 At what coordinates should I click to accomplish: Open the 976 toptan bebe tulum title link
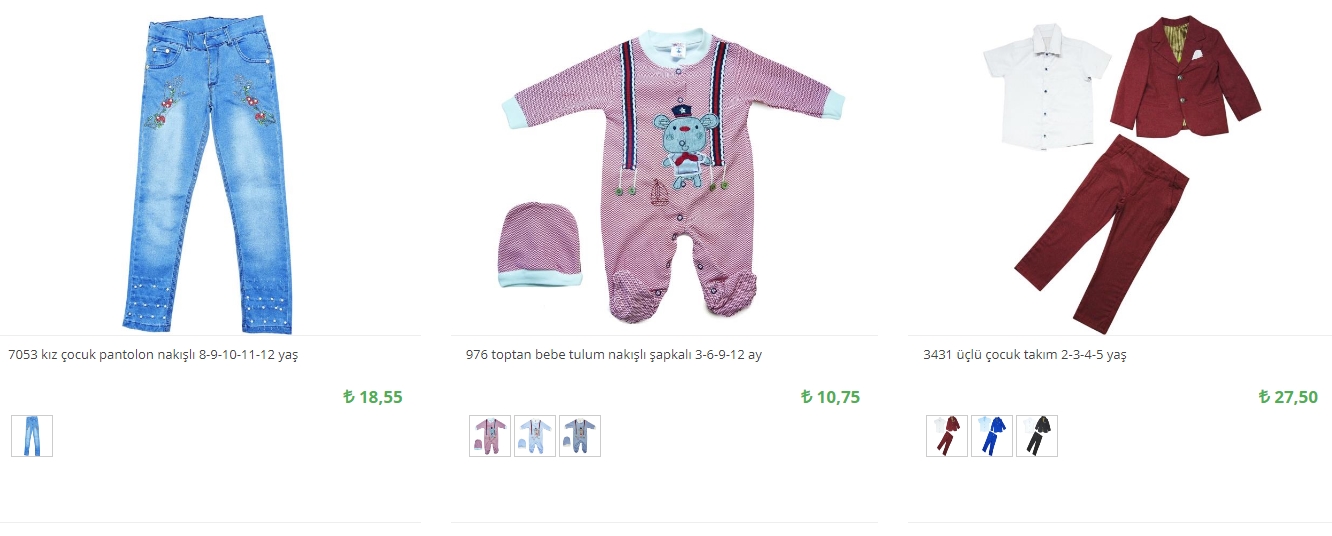[614, 355]
